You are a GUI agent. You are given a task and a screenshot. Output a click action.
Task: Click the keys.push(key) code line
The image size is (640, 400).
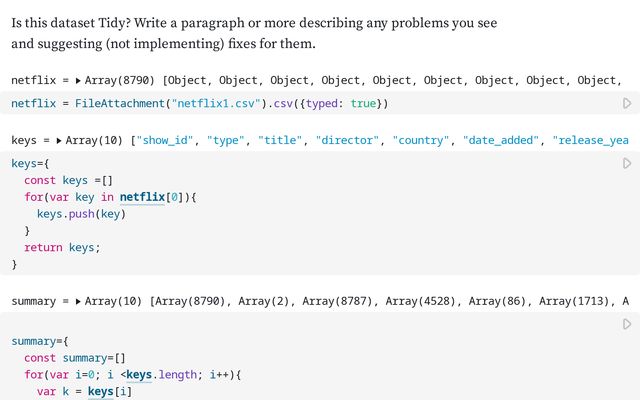pos(82,214)
